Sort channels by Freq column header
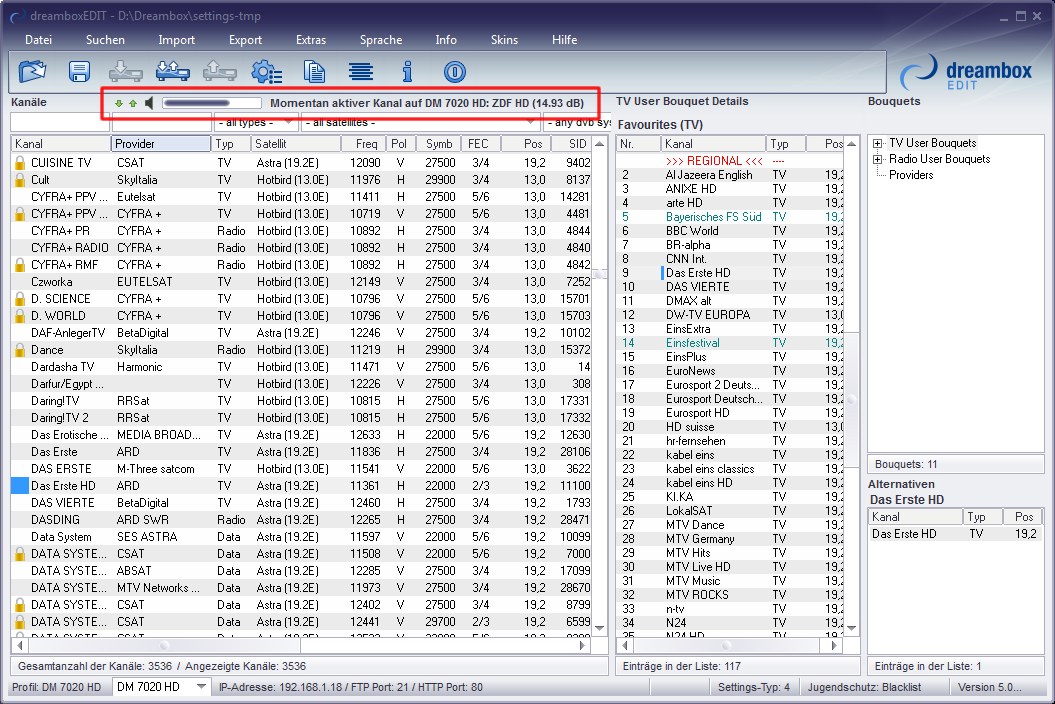The width and height of the screenshot is (1055, 704). [x=363, y=143]
